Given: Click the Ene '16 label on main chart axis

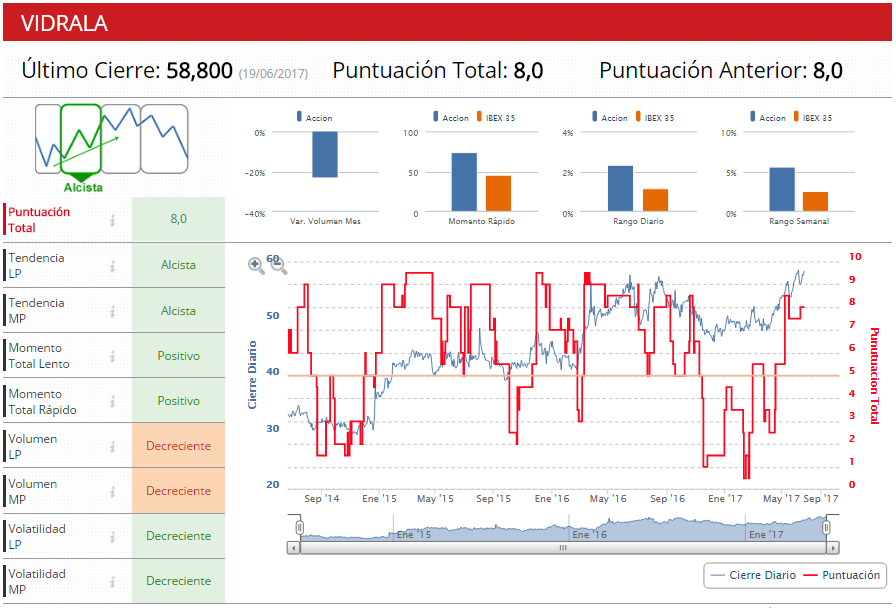Looking at the screenshot, I should (x=552, y=498).
